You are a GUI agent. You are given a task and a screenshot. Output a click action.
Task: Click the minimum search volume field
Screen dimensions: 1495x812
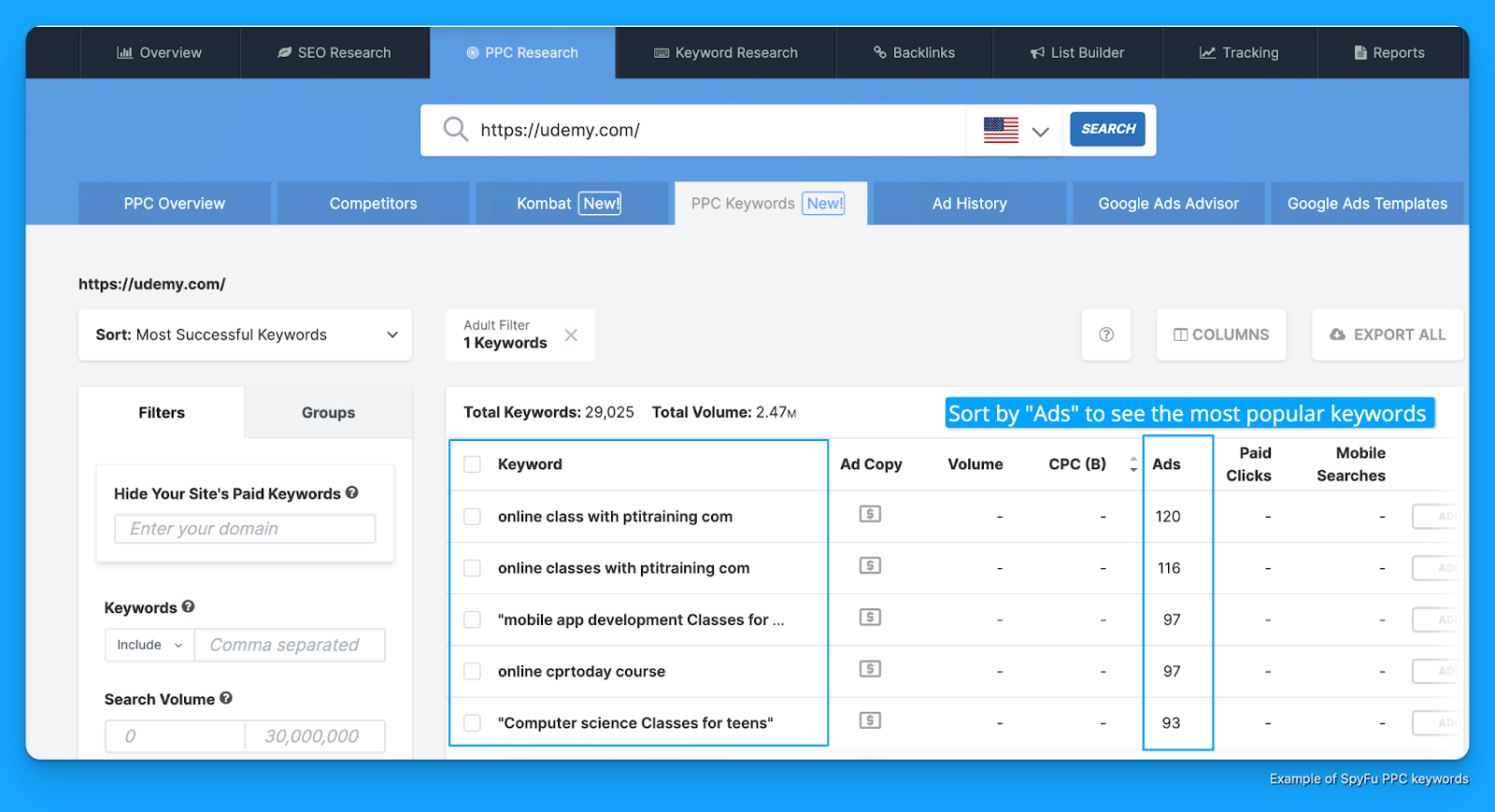click(x=176, y=736)
